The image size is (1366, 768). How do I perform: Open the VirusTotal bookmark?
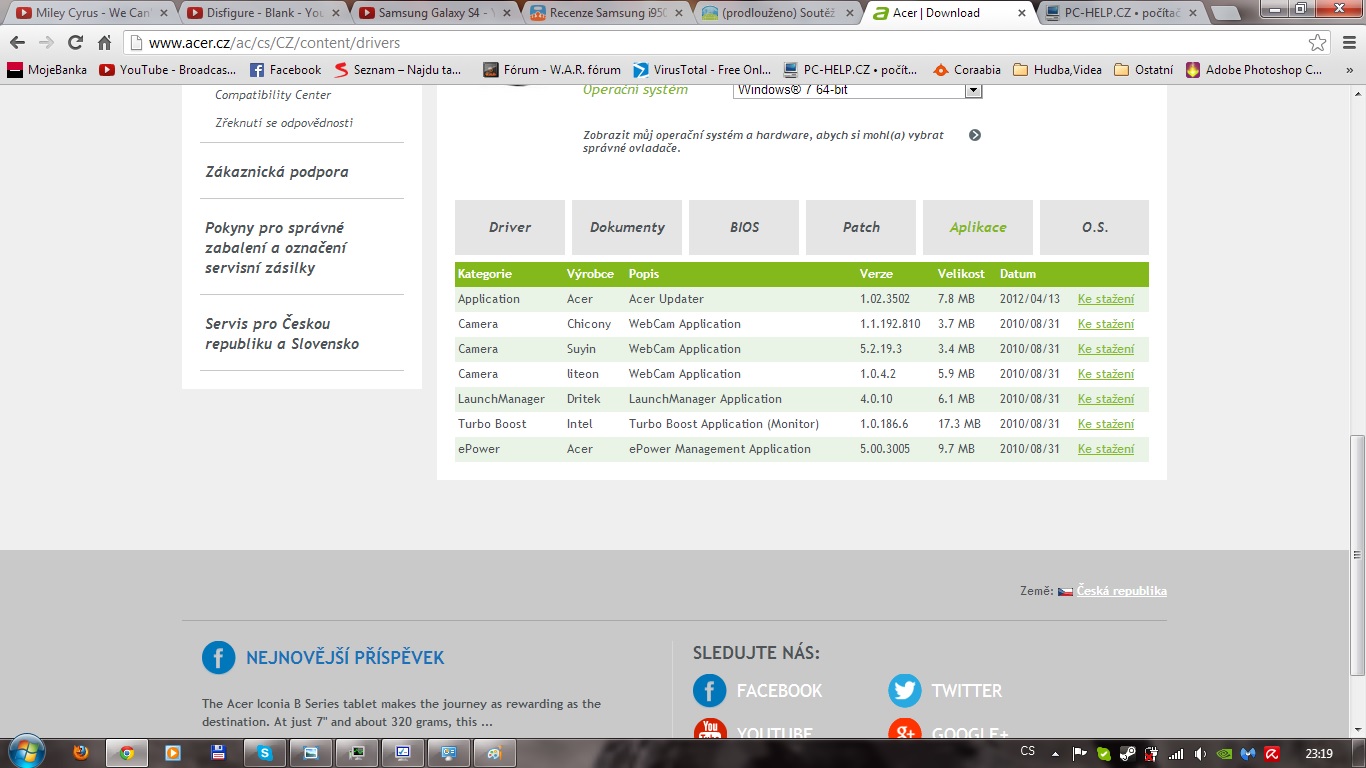point(702,70)
